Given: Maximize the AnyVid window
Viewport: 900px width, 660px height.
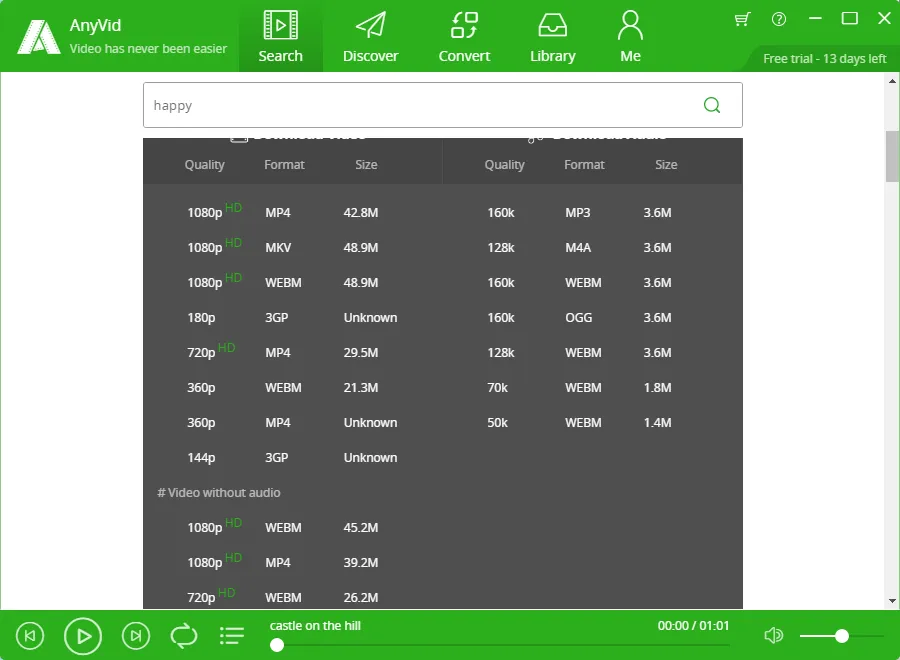Looking at the screenshot, I should click(849, 19).
